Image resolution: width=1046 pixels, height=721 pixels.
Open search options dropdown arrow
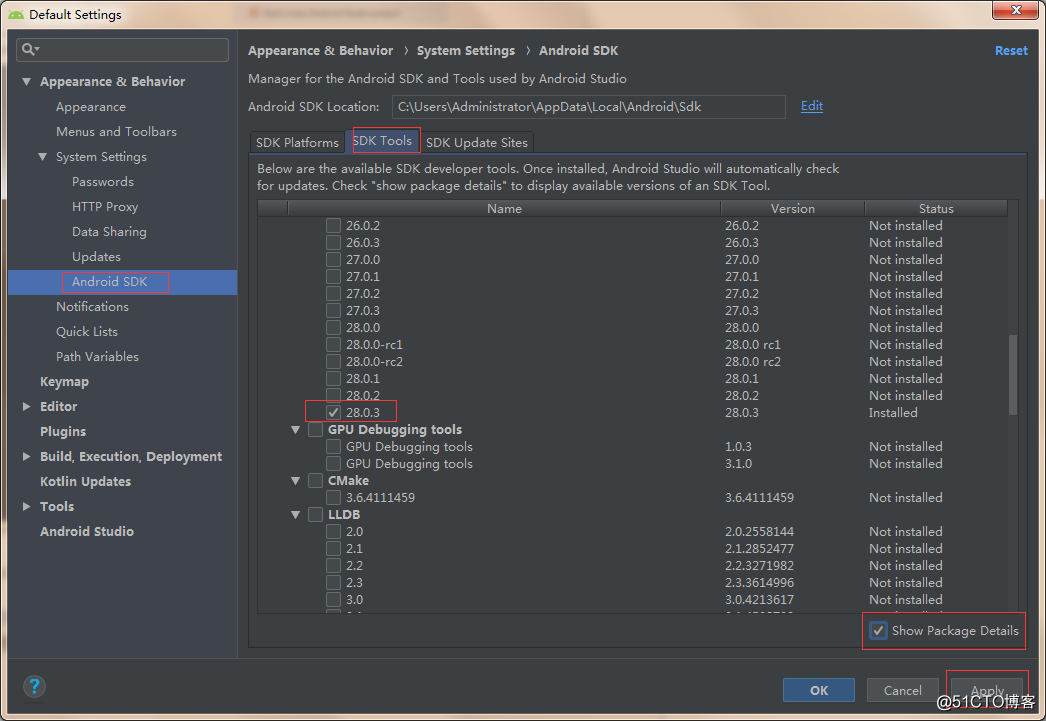click(37, 49)
